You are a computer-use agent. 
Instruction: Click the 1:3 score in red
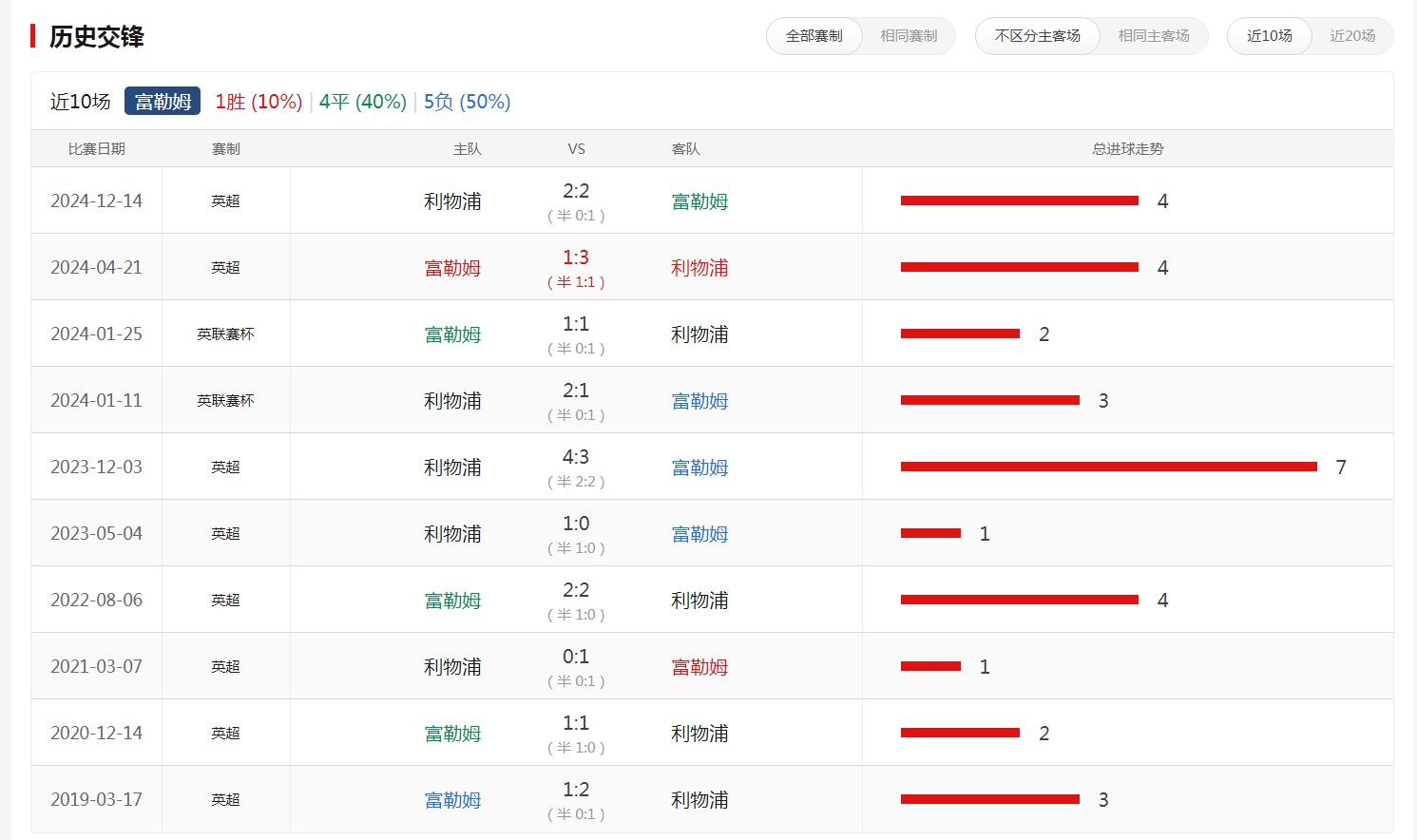pyautogui.click(x=576, y=258)
